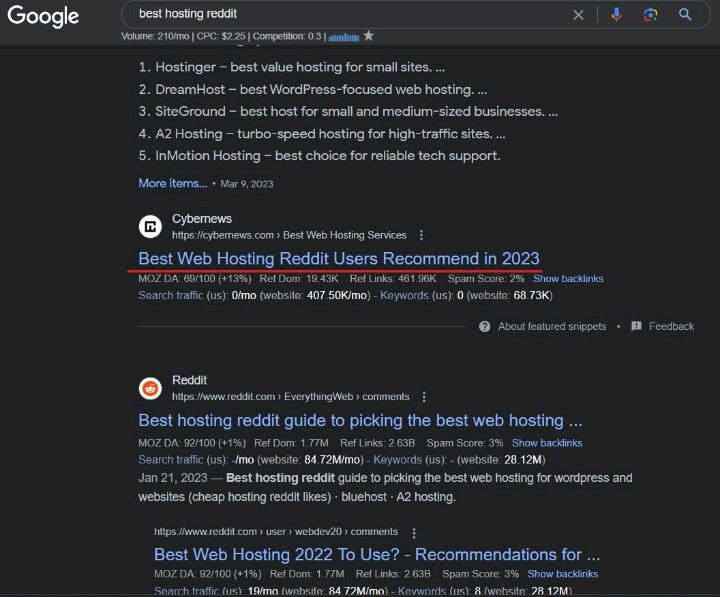Click the star icon beside competition stats
The width and height of the screenshot is (720, 597).
tap(368, 35)
